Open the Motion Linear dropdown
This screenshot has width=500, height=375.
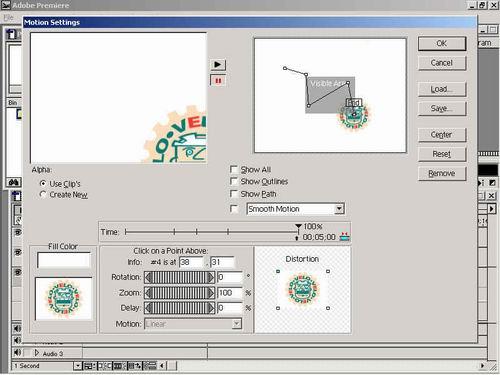tap(237, 324)
